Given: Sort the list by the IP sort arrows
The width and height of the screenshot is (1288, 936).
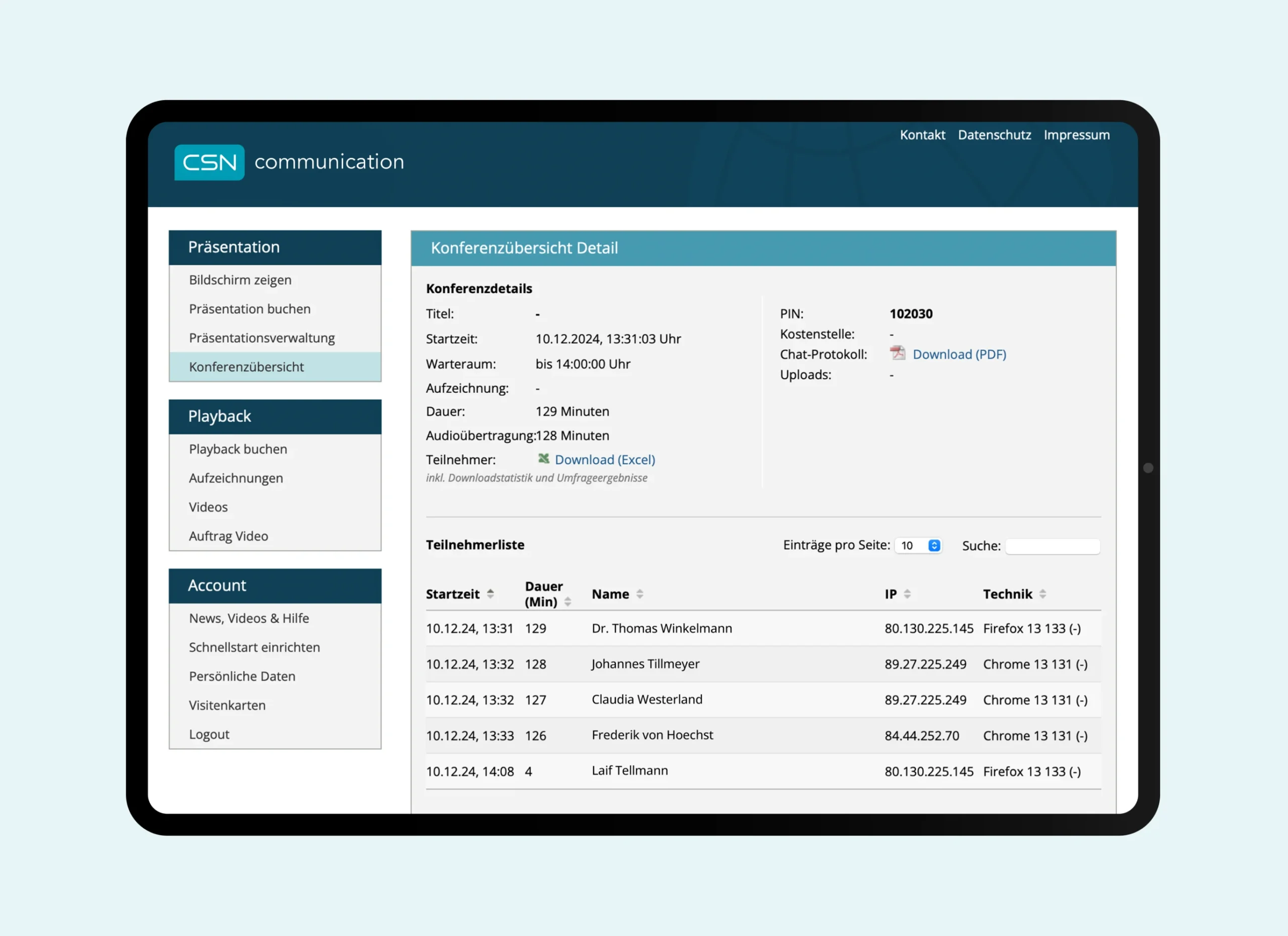Looking at the screenshot, I should click(x=908, y=593).
